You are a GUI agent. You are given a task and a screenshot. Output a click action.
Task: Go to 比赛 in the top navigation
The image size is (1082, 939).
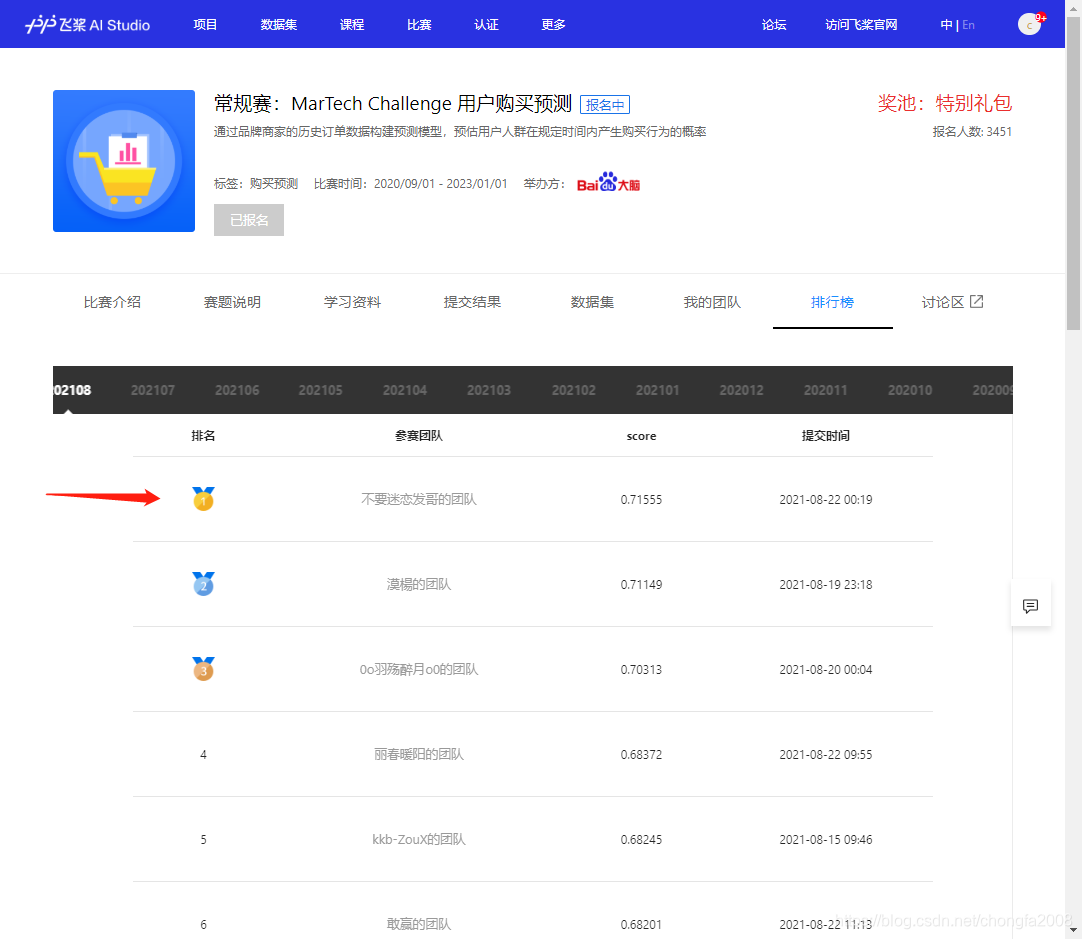click(x=419, y=25)
